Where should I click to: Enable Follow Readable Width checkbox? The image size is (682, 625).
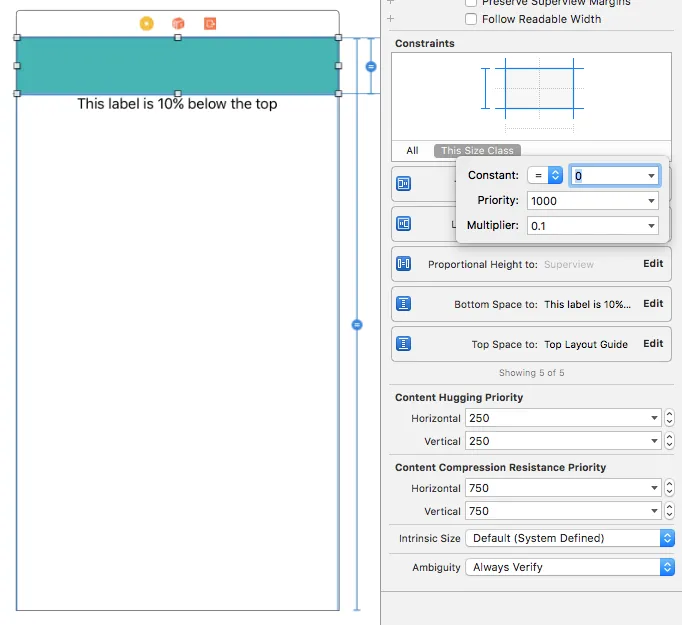click(471, 19)
